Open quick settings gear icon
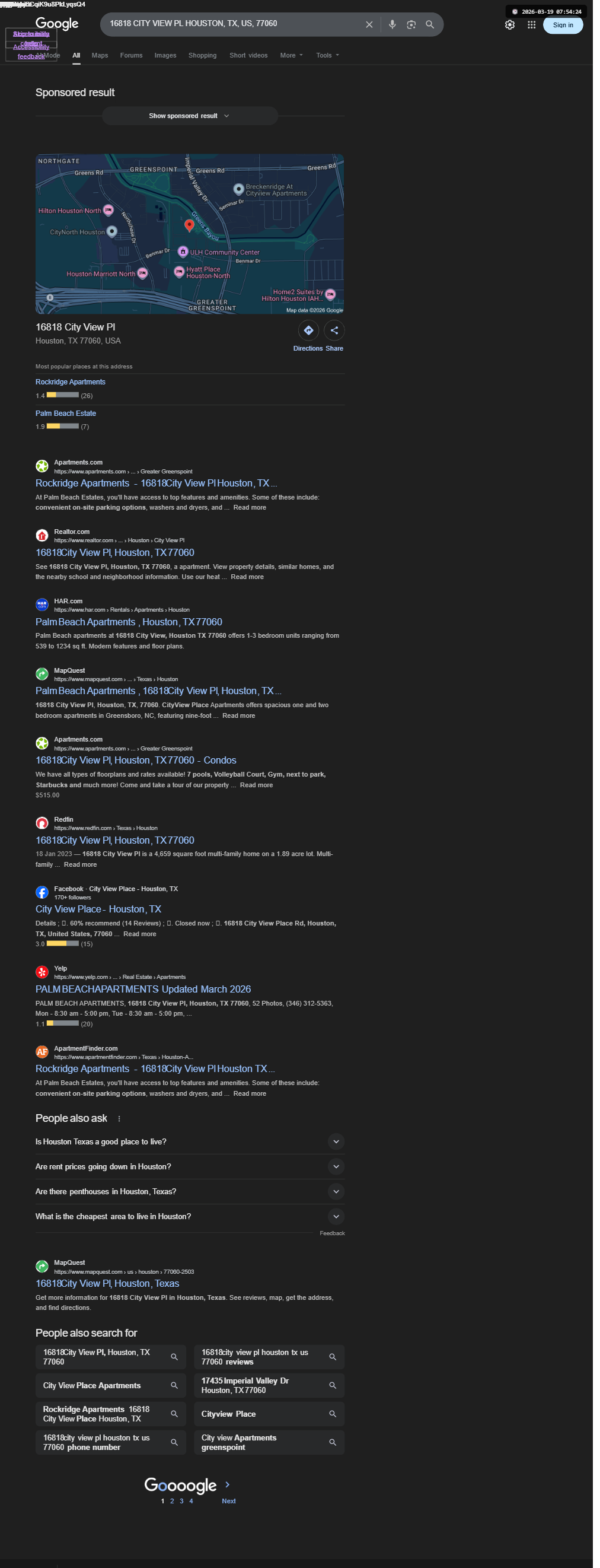This screenshot has width=600, height=1568. pos(510,25)
